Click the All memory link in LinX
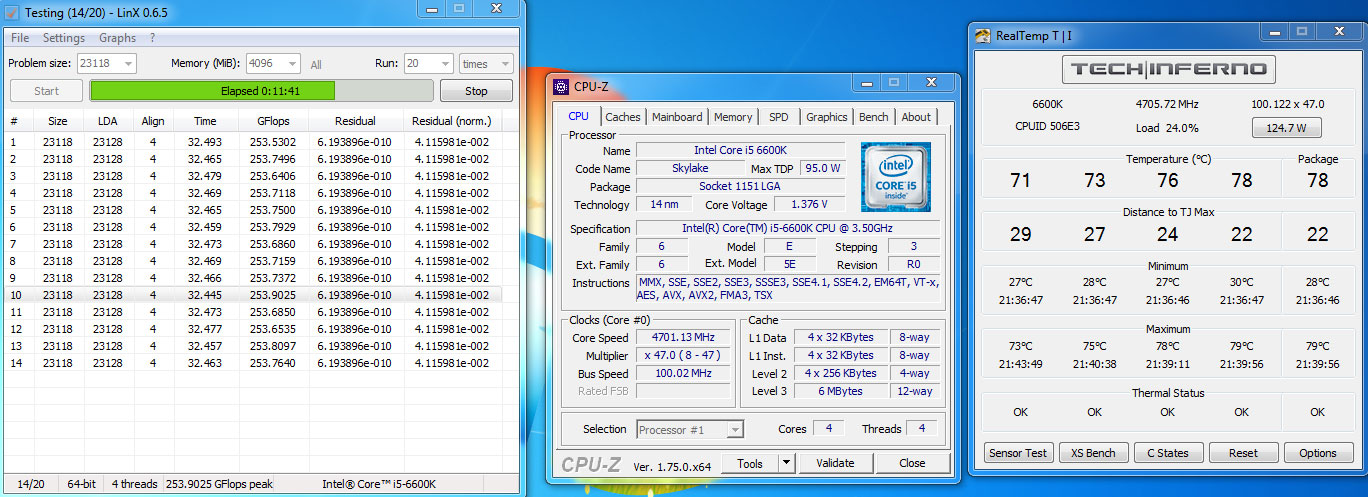The image size is (1368, 497). [x=316, y=64]
